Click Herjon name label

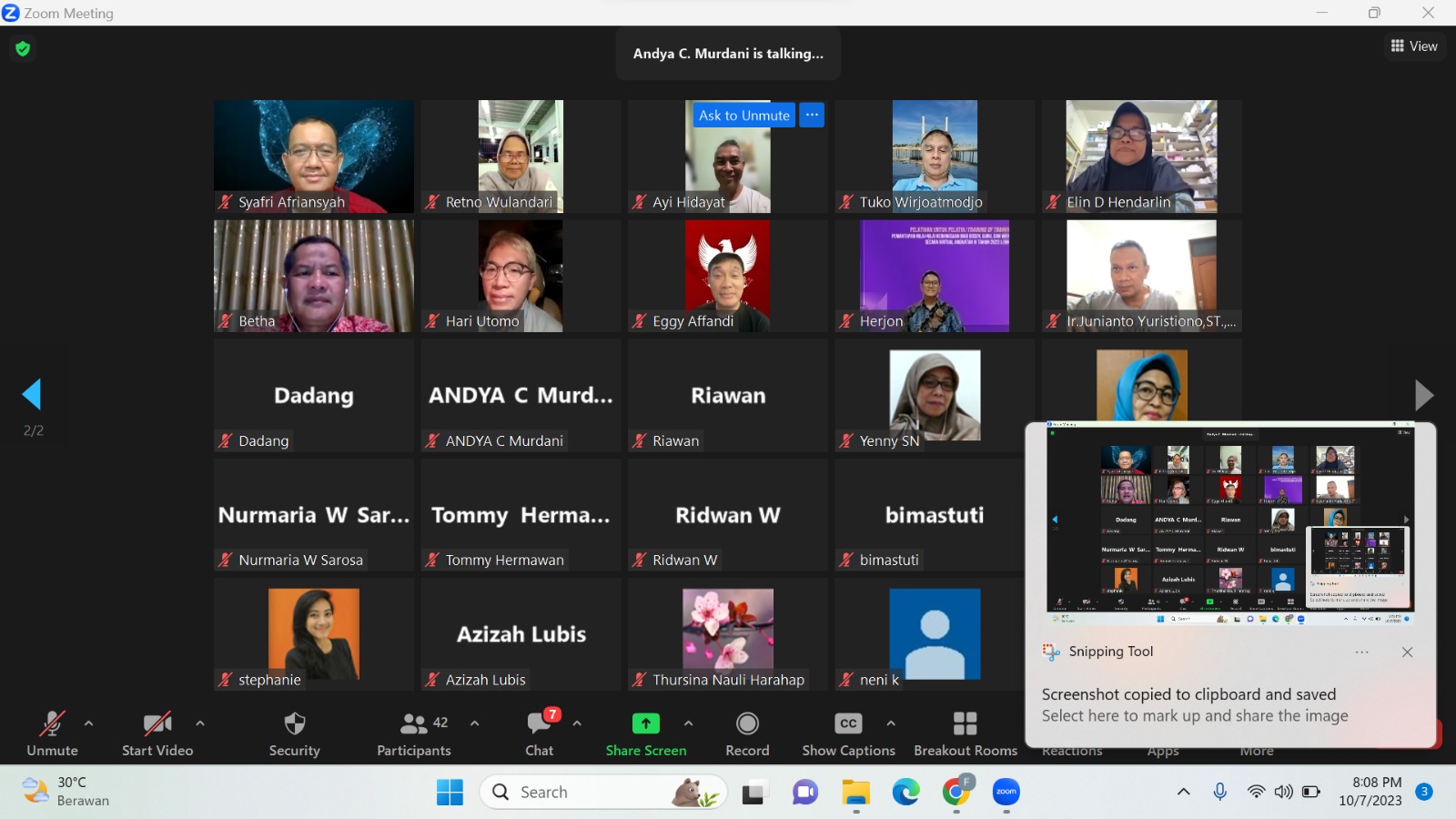point(881,321)
